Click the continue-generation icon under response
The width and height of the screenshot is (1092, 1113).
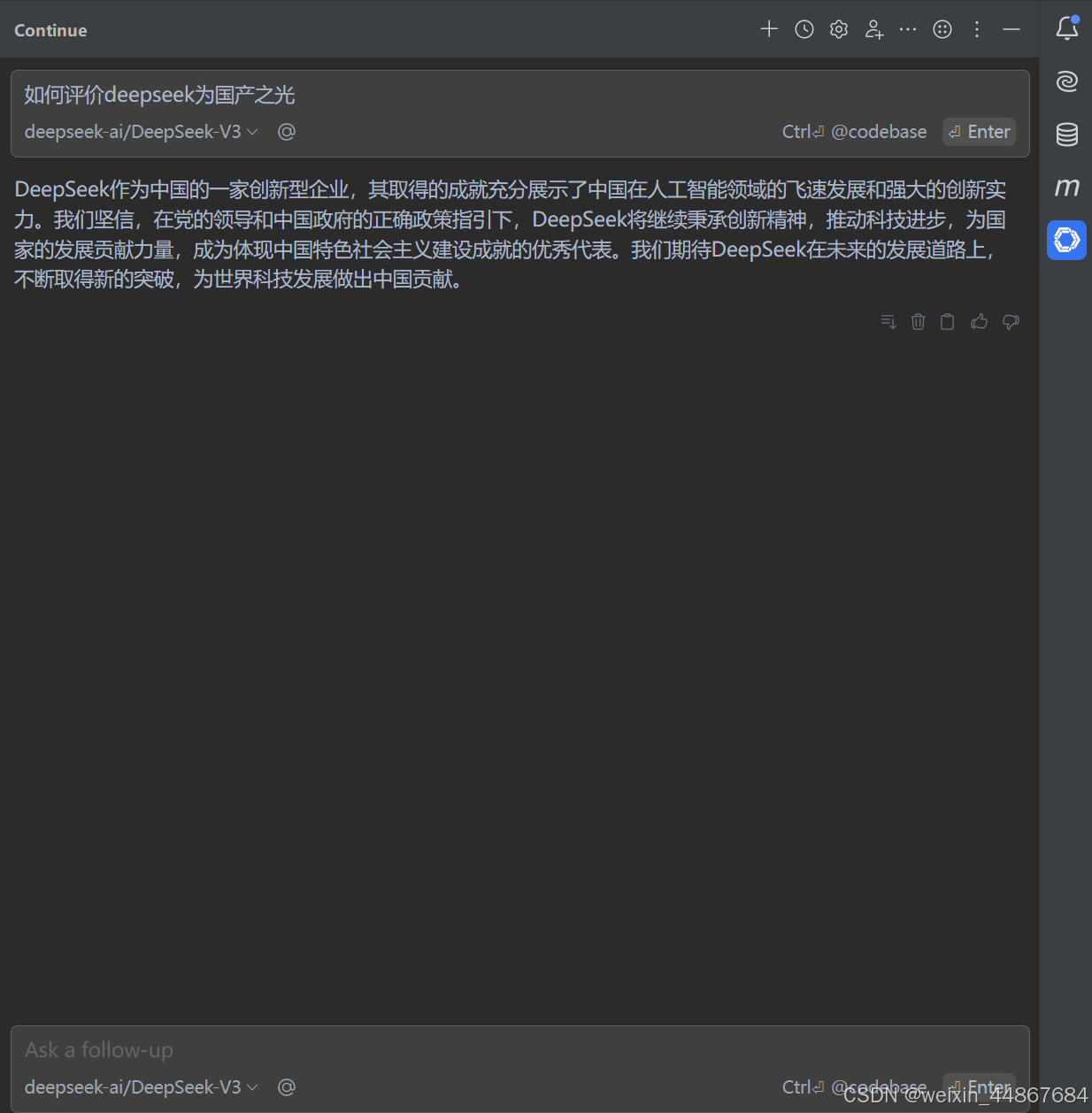point(888,322)
